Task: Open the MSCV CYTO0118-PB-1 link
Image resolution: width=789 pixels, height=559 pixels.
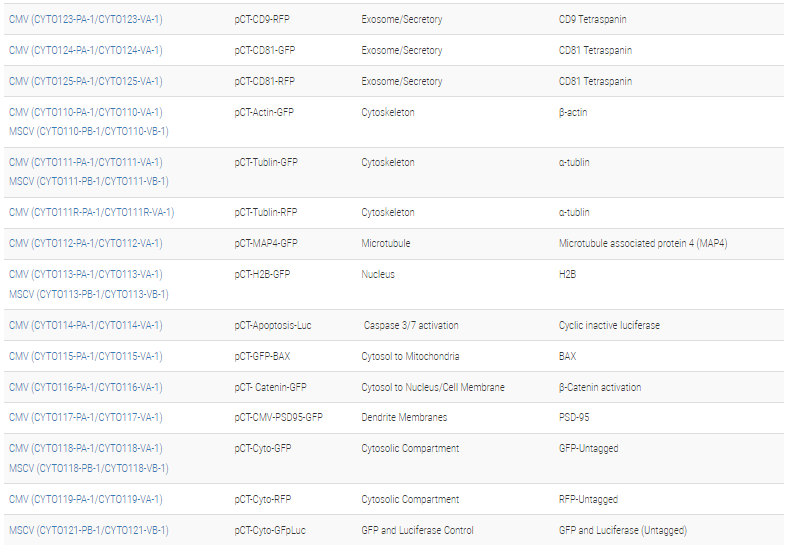Action: tap(88, 468)
